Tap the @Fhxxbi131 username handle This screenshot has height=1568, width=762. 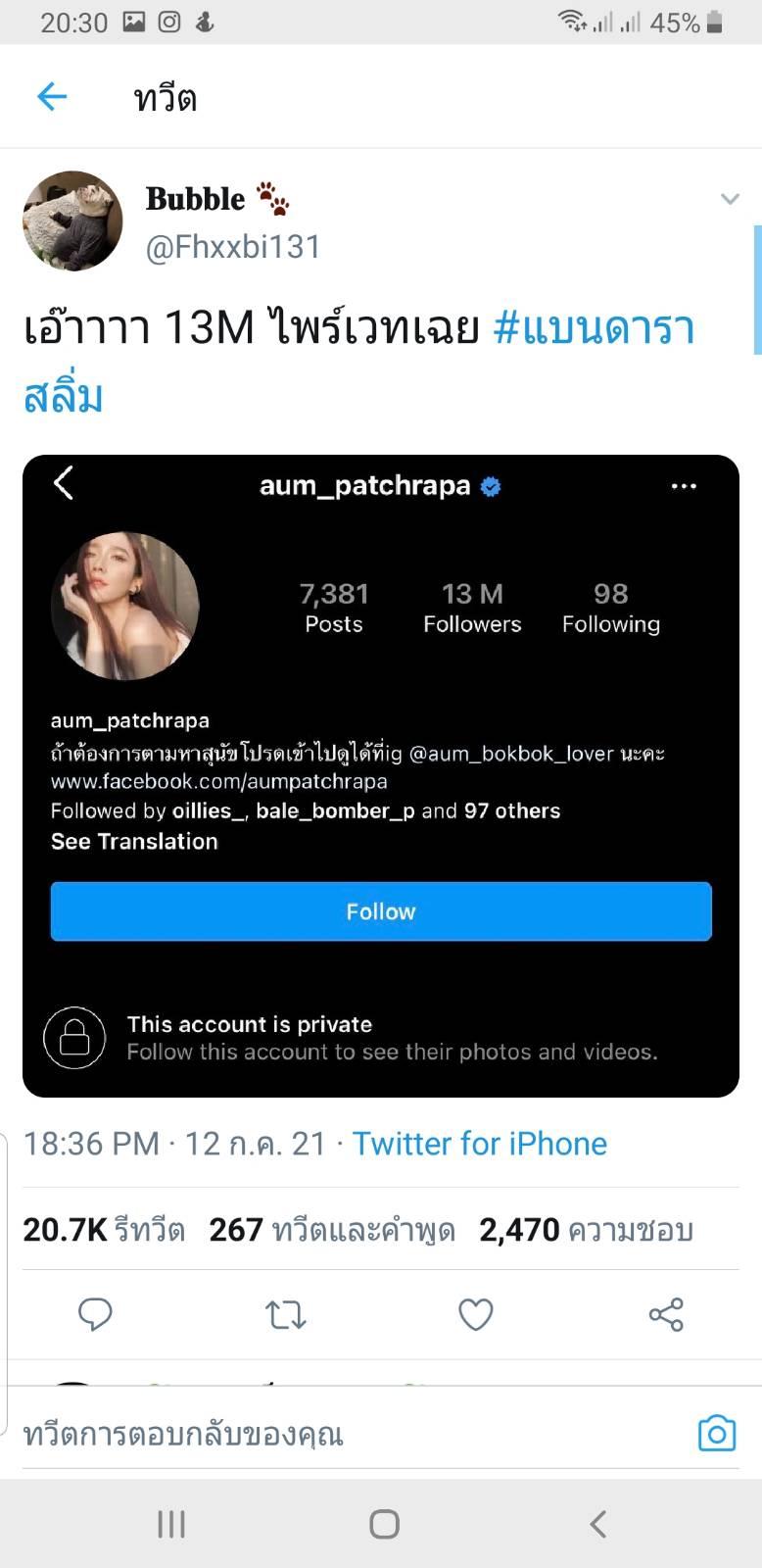[233, 247]
